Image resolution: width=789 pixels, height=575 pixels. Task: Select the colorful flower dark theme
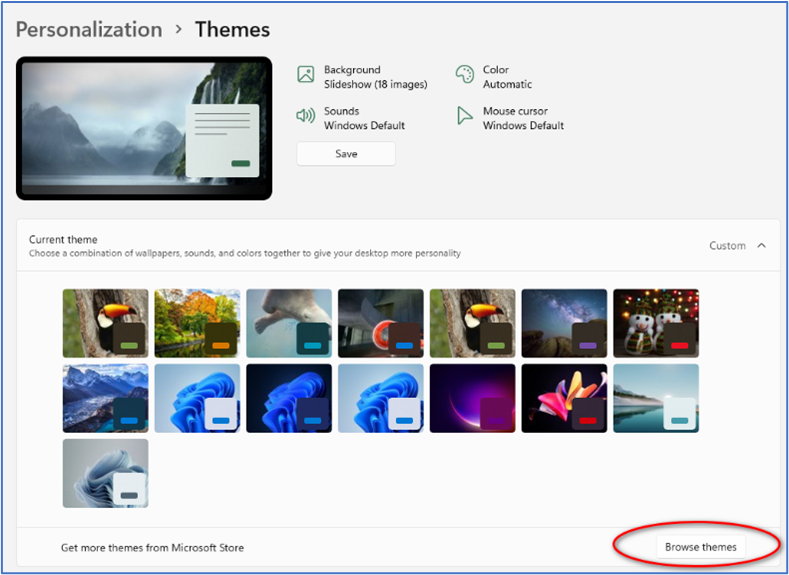[564, 398]
